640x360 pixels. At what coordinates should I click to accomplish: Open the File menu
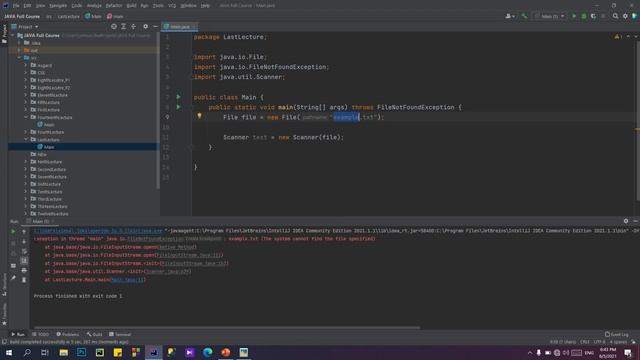coord(16,6)
